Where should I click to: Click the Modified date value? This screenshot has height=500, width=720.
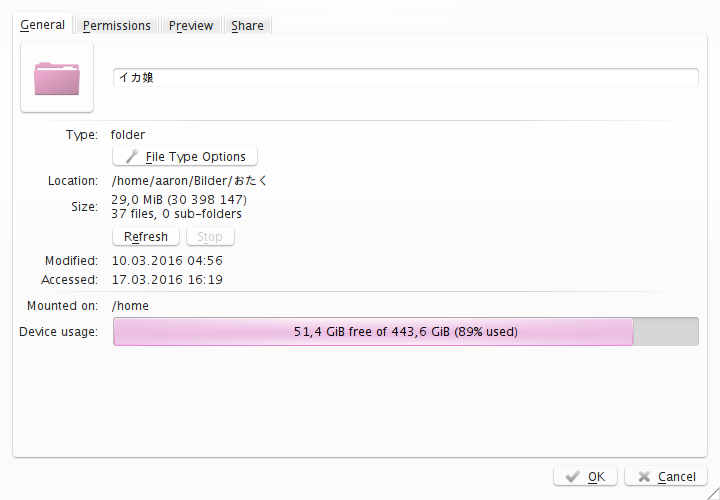(167, 260)
